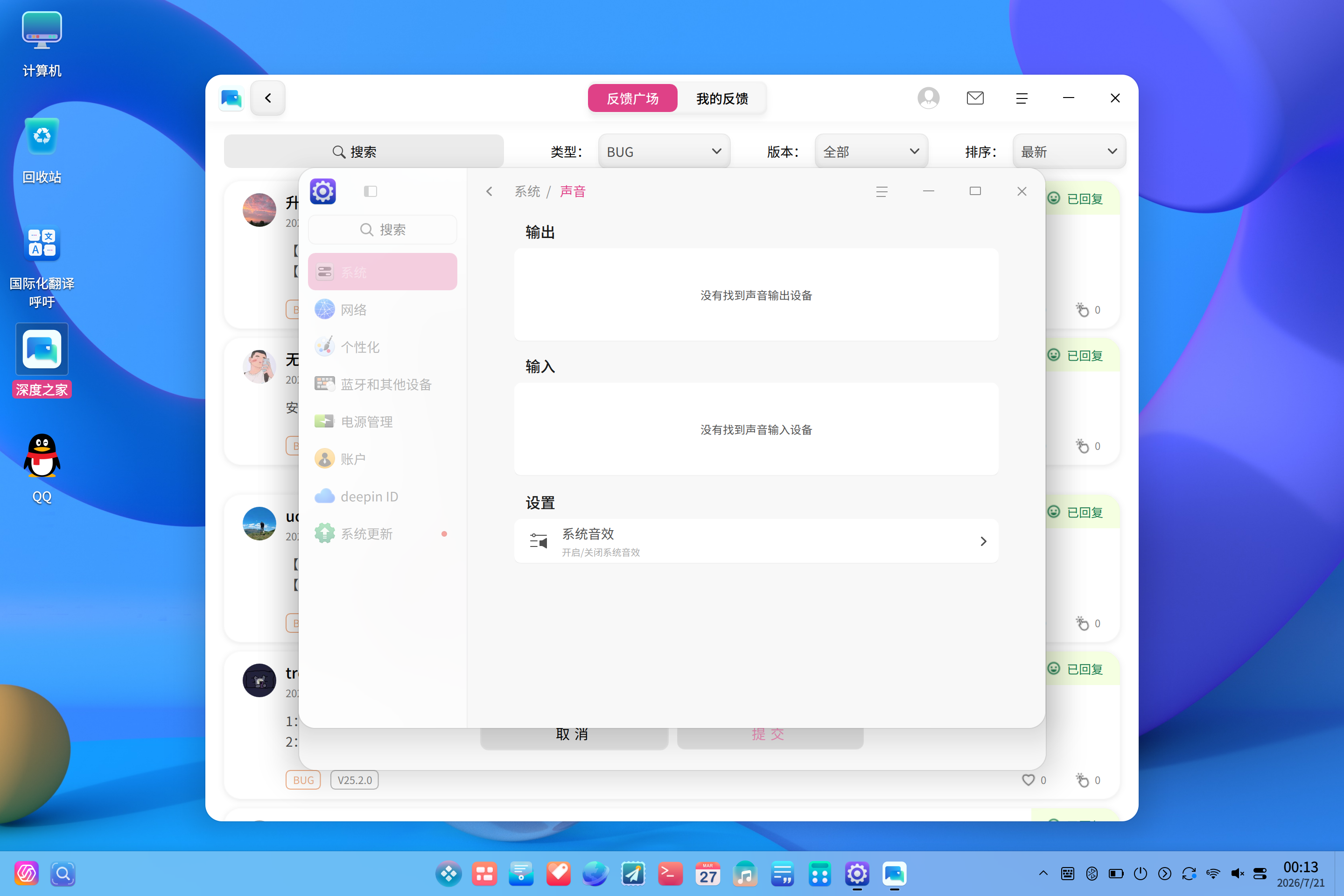Open the hamburger menu in feedback window
This screenshot has width=1344, height=896.
click(x=1022, y=98)
